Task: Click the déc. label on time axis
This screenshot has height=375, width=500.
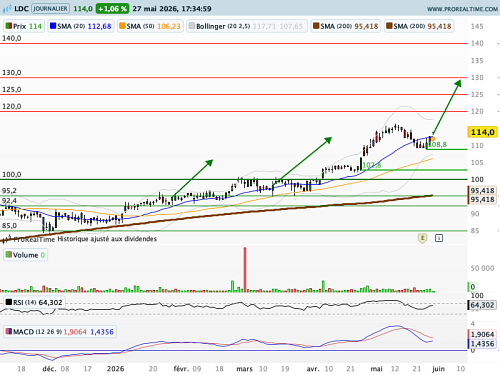Action: (x=50, y=369)
